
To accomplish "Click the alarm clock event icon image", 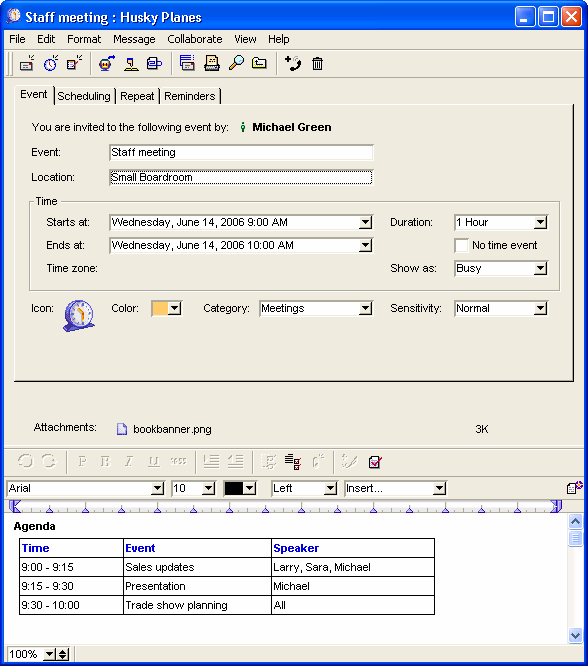I will pyautogui.click(x=79, y=316).
